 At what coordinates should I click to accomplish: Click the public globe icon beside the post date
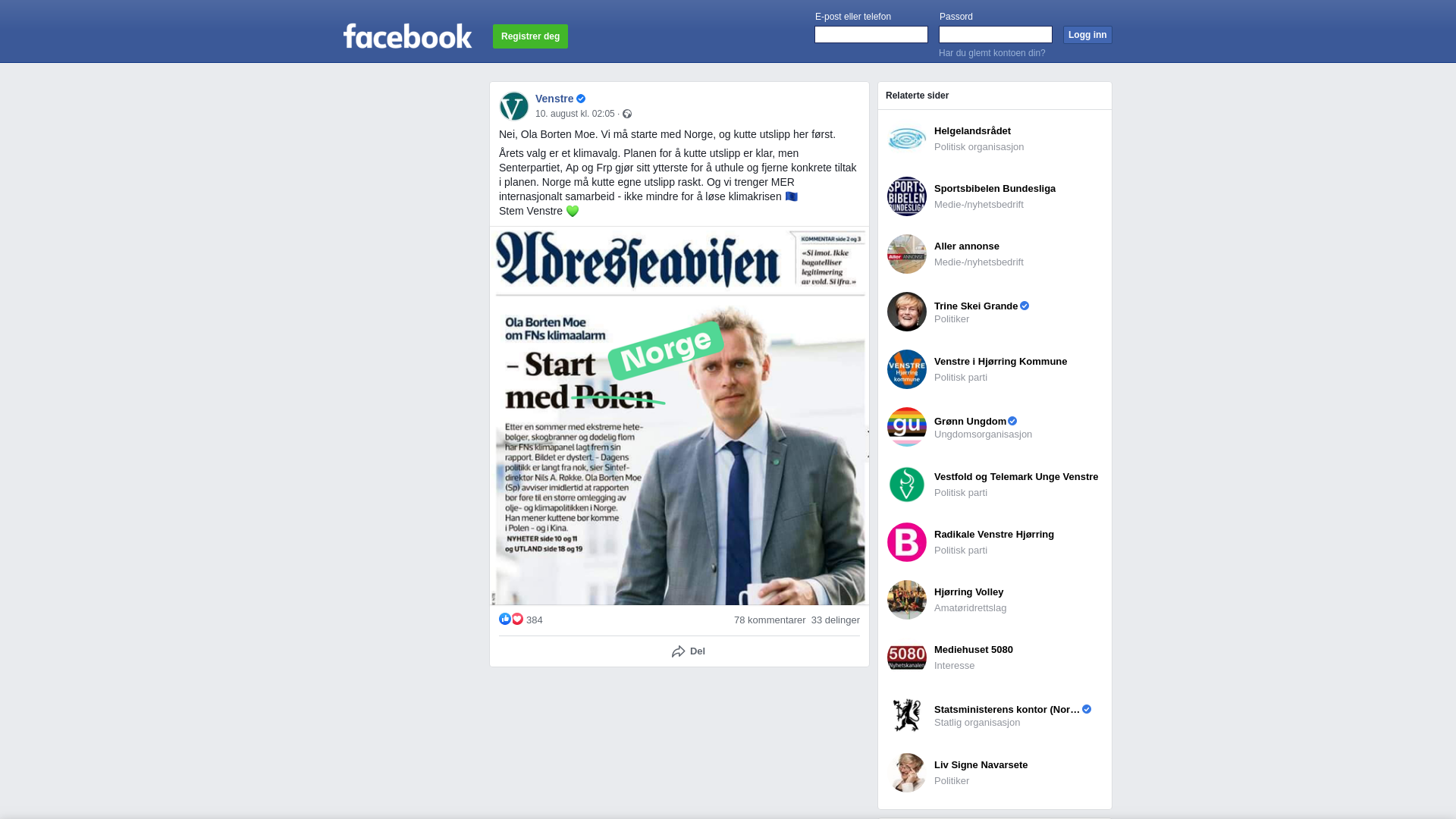(627, 114)
